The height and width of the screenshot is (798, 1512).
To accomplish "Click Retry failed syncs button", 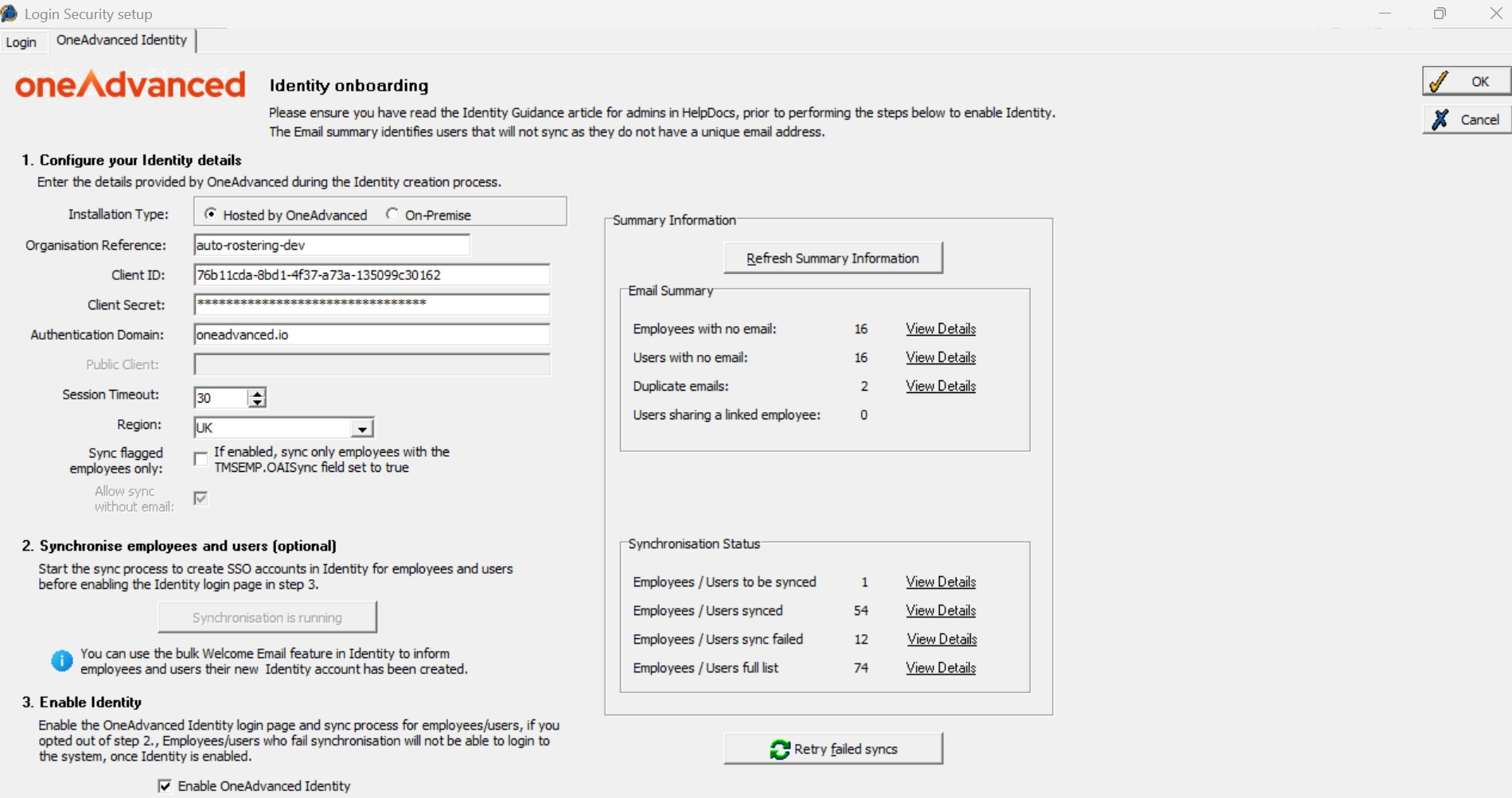I will (833, 749).
